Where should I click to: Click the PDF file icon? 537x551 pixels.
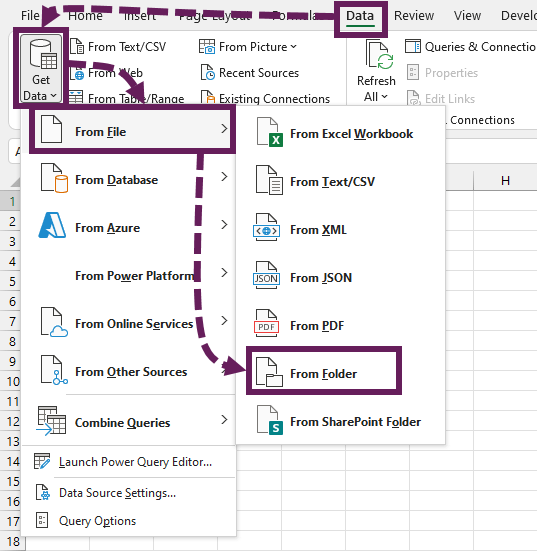pos(266,323)
